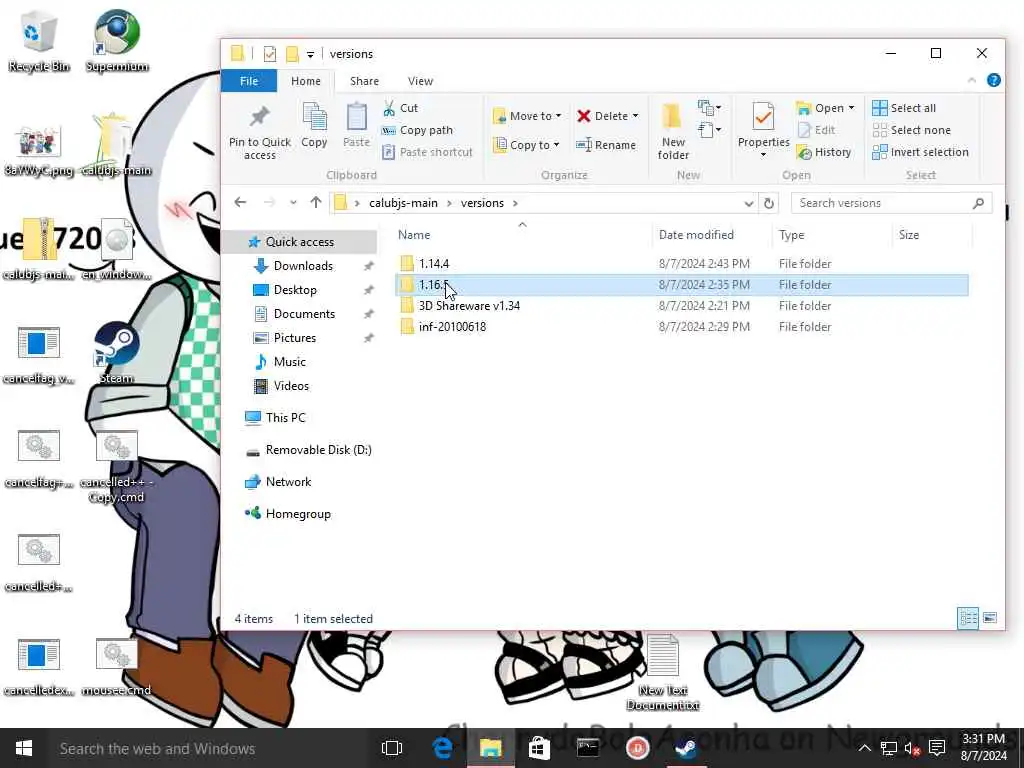
Task: Select the inf-20100618 folder
Action: coord(682,327)
